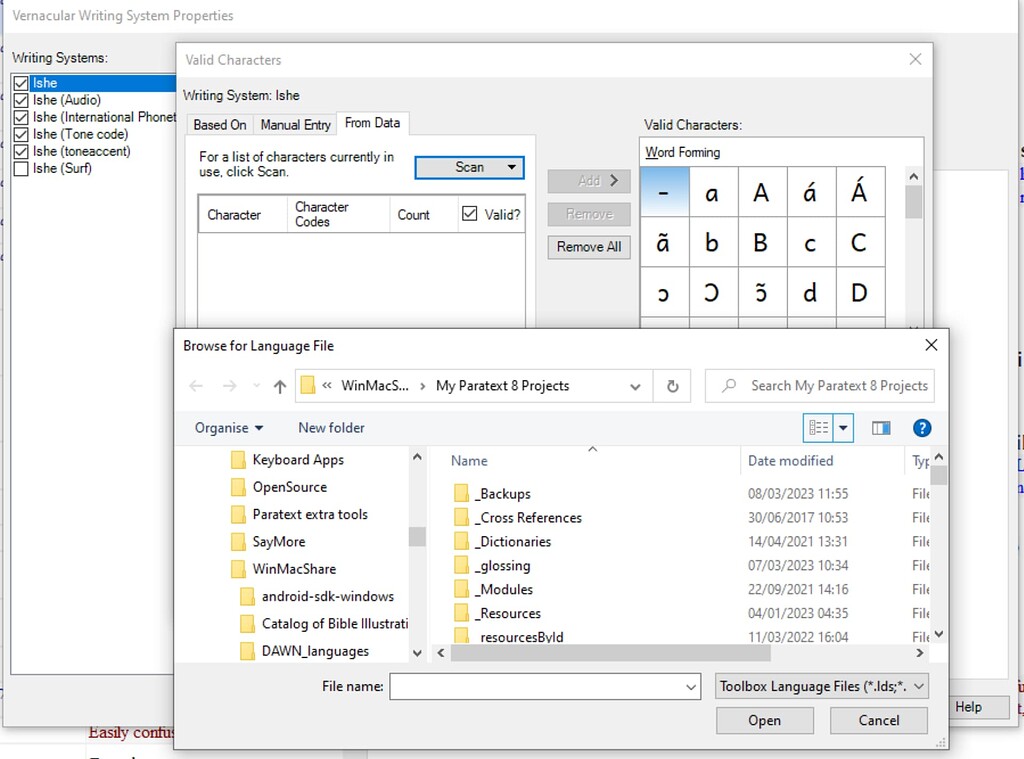Enable the Ishe (Surf) writing system
This screenshot has width=1024, height=759.
tap(22, 168)
